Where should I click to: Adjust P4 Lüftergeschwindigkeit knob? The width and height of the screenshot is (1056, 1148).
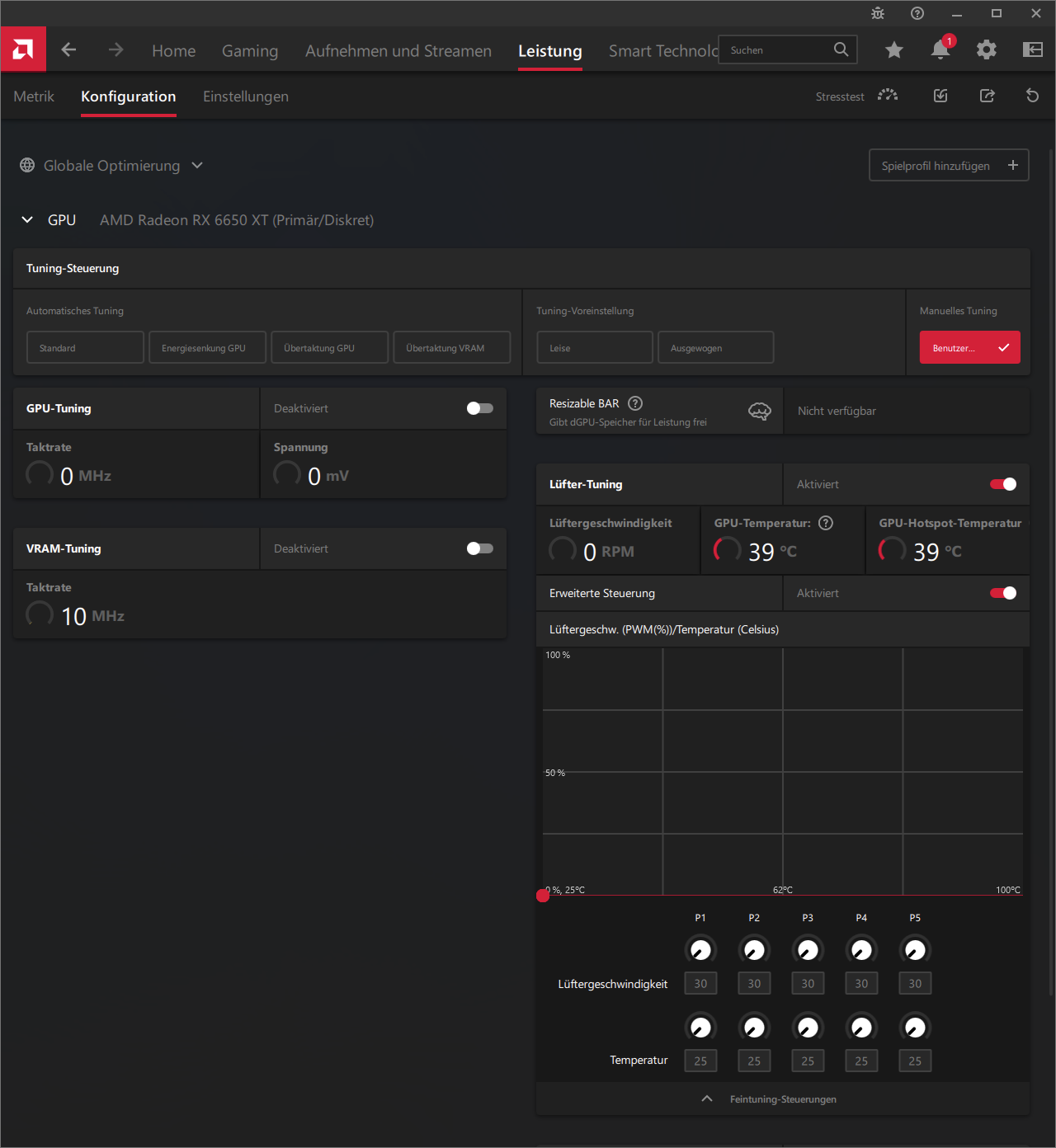click(x=861, y=950)
